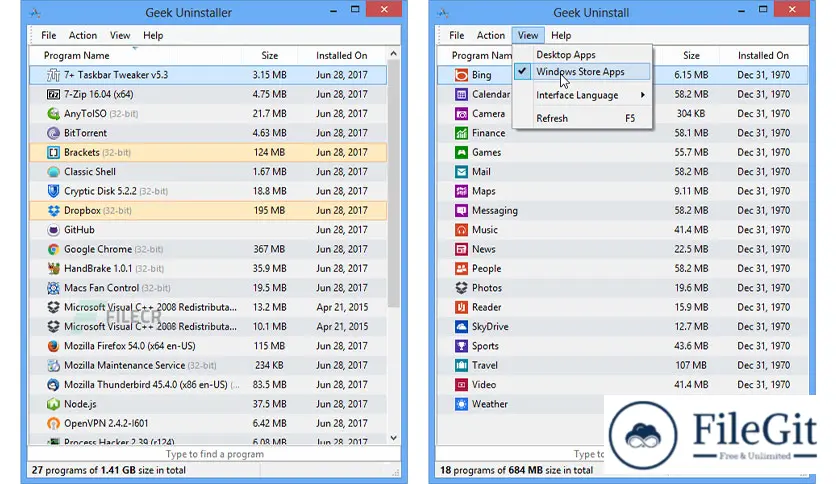Choose Desktop Apps from the View menu
The image size is (836, 484).
click(582, 54)
